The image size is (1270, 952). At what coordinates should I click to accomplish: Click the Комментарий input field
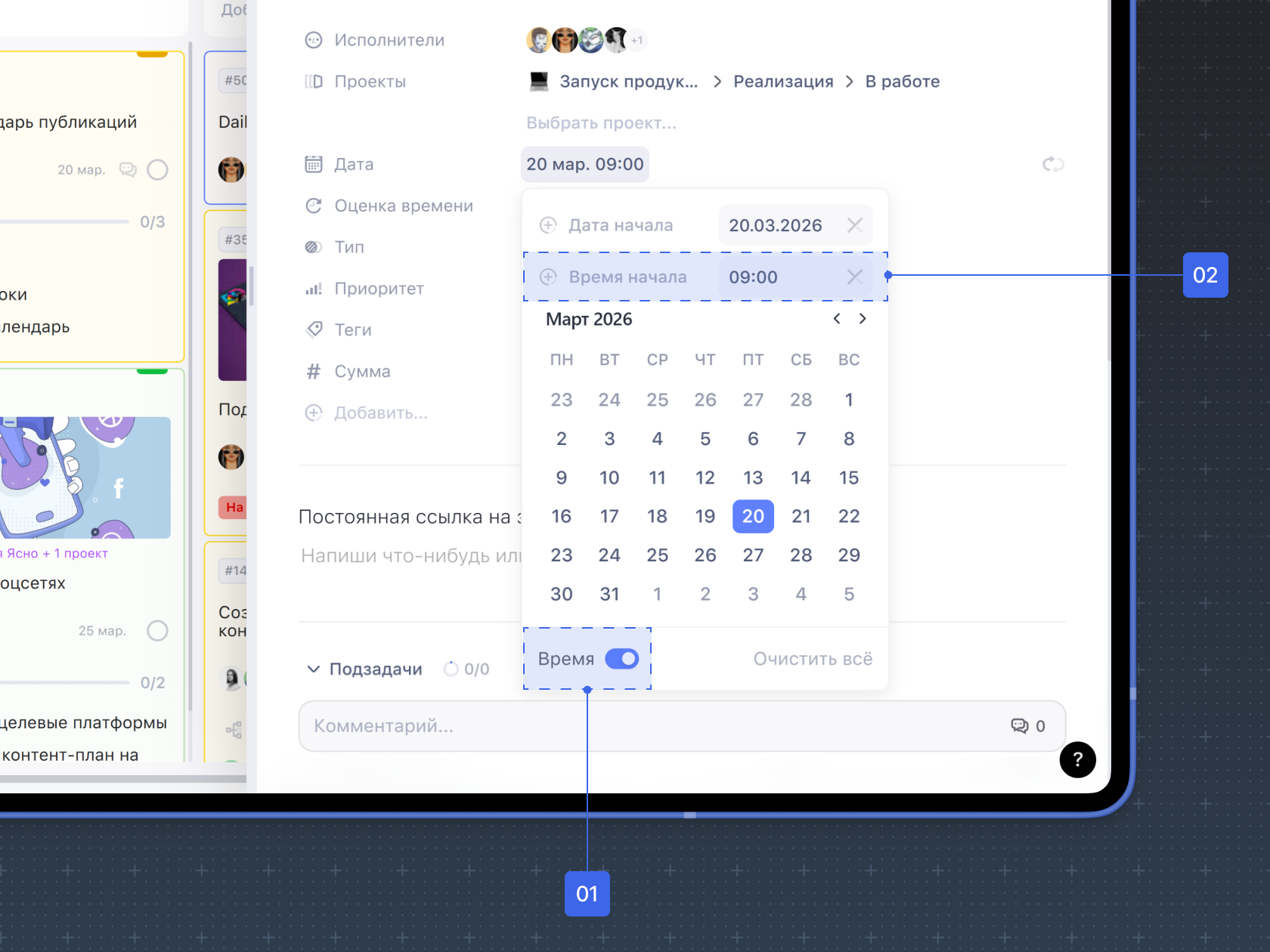pos(650,726)
